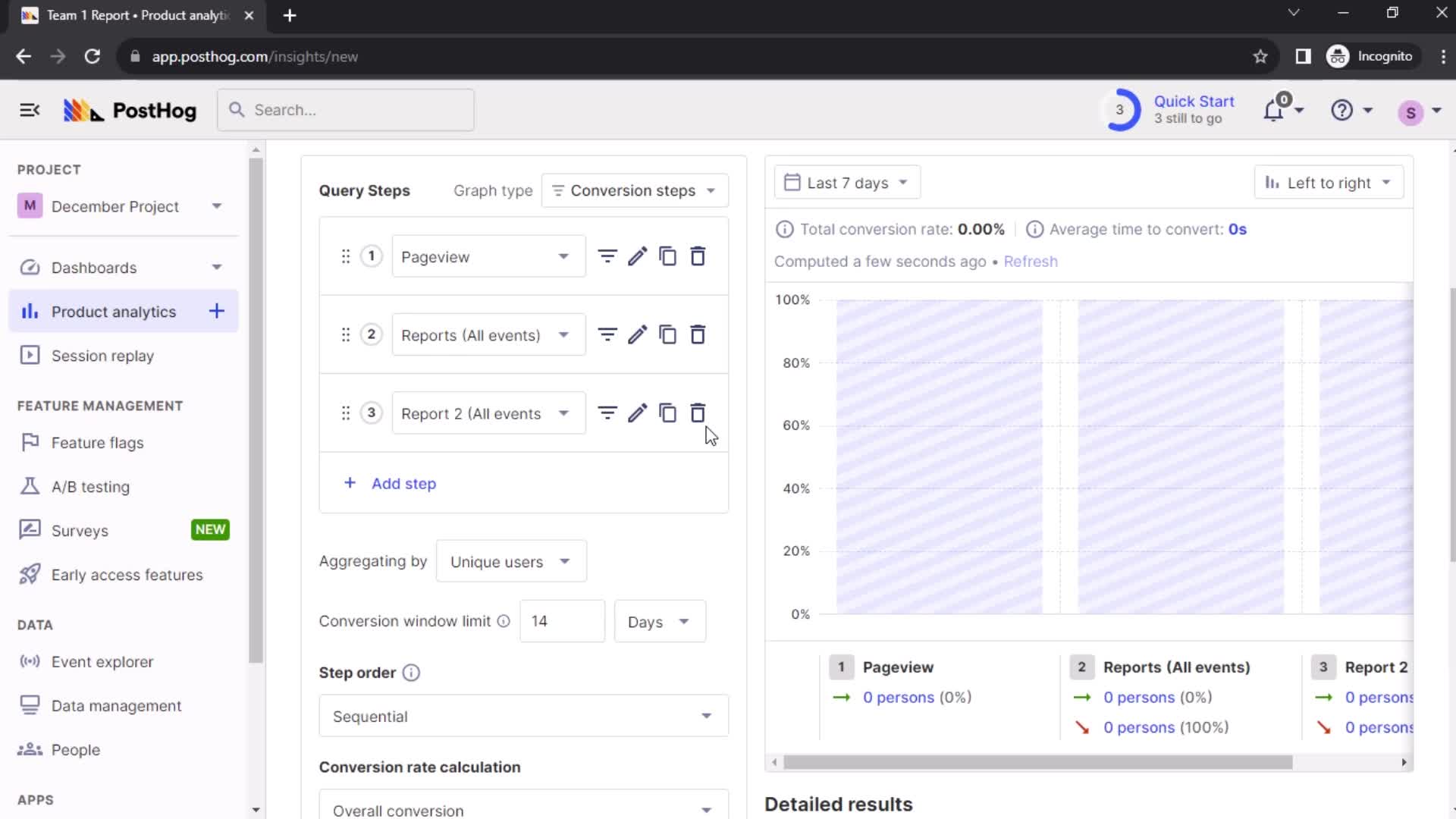
Task: Expand the Step order Sequential dropdown
Action: (x=525, y=716)
